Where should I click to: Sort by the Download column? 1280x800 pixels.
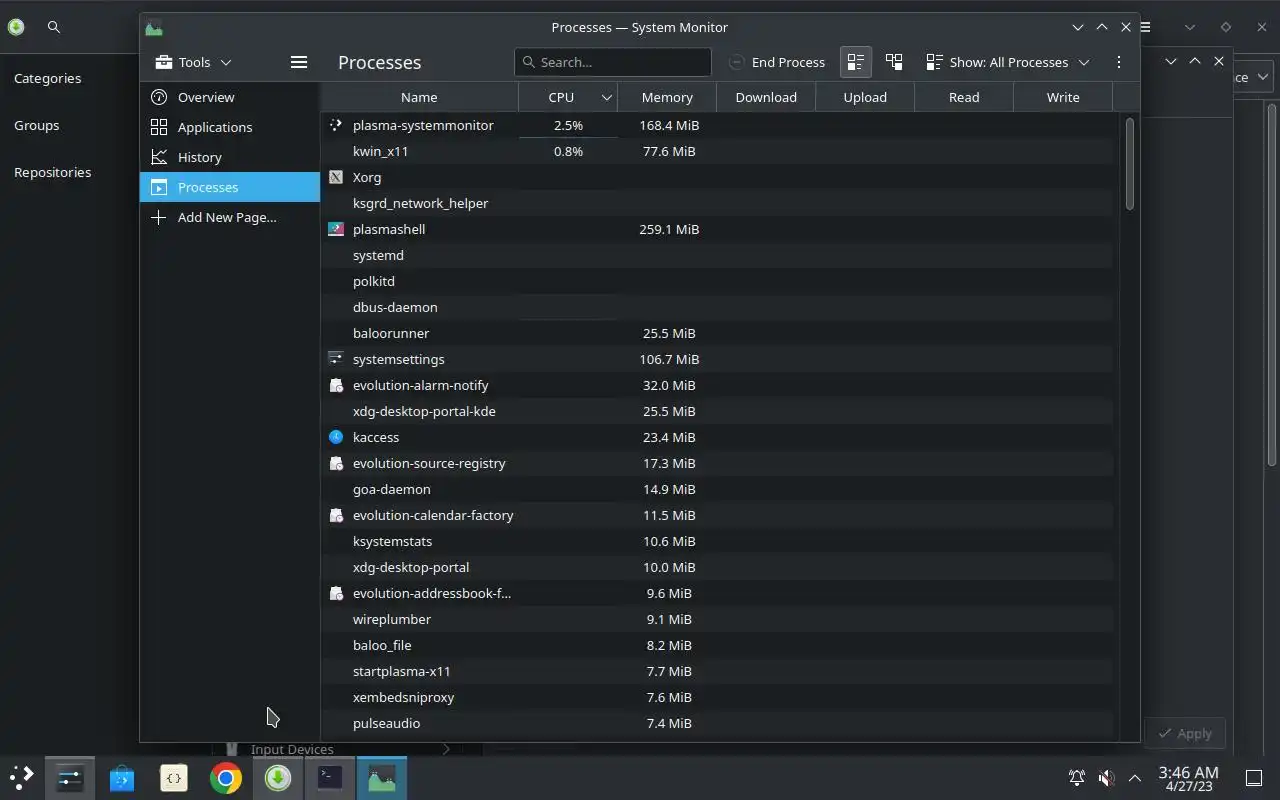click(x=766, y=97)
